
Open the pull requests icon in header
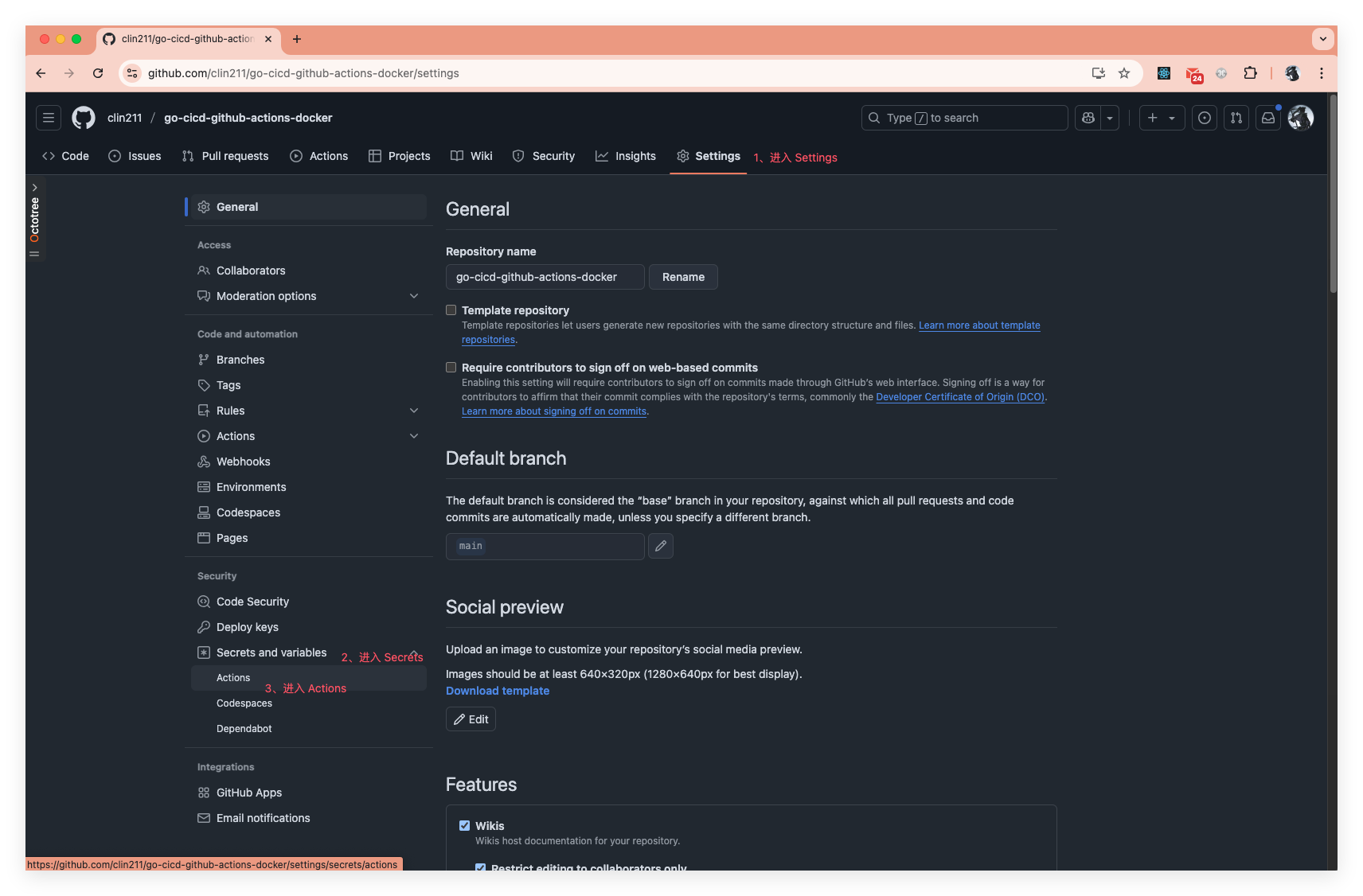(1236, 118)
